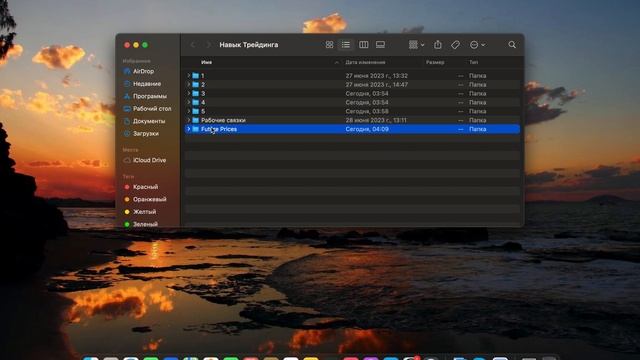
Task: Go forward with the right chevron
Action: click(x=208, y=44)
